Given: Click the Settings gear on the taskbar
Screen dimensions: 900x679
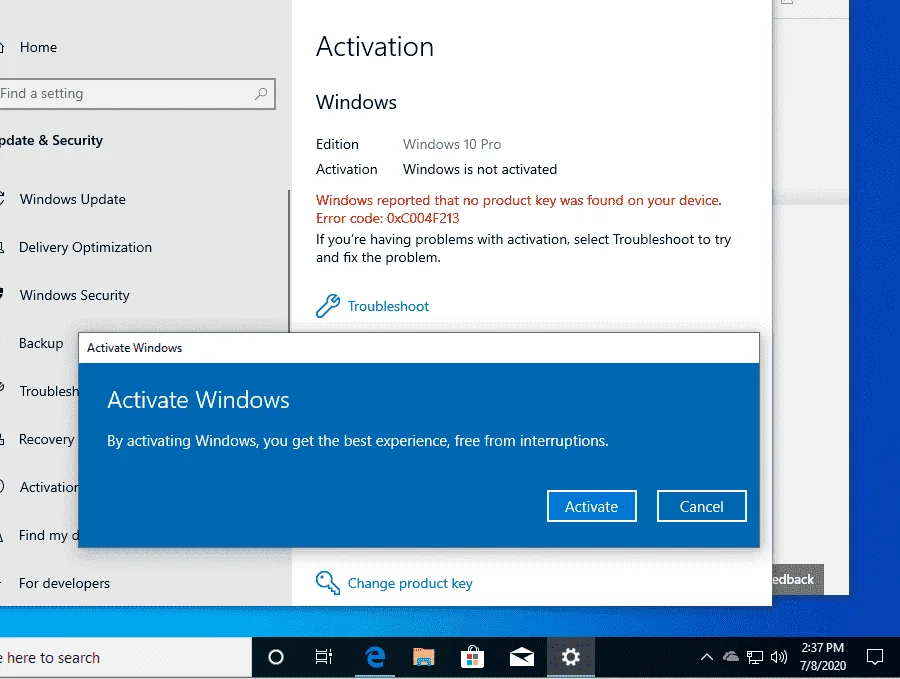Looking at the screenshot, I should (x=571, y=657).
